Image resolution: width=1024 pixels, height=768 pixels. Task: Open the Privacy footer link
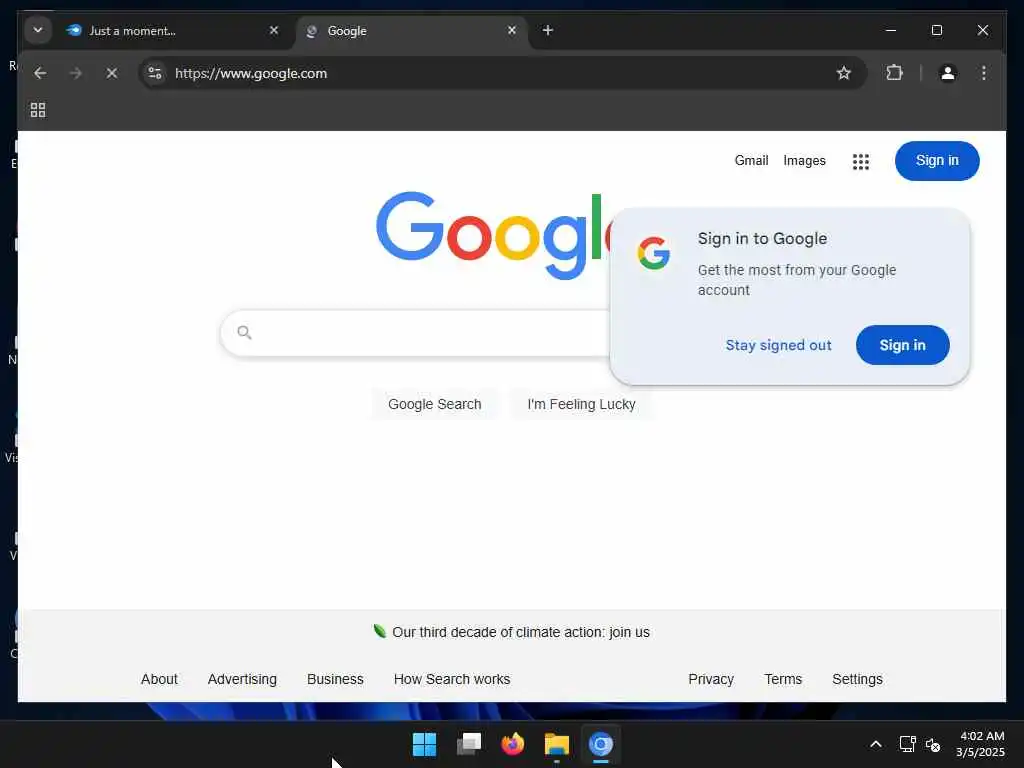click(711, 679)
